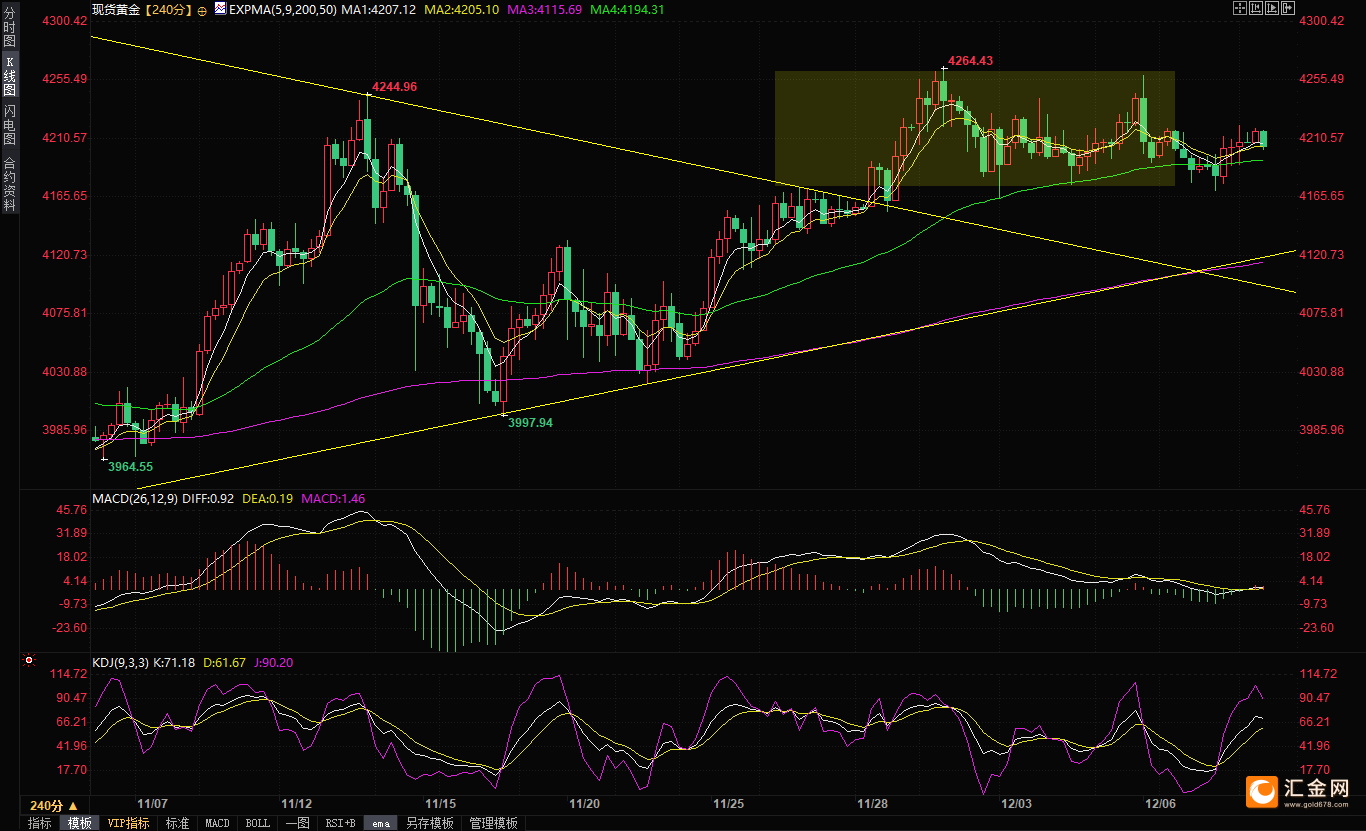Viewport: 1366px width, 831px height.
Task: Click the panel expand-right arrow icon
Action: [x=1288, y=8]
